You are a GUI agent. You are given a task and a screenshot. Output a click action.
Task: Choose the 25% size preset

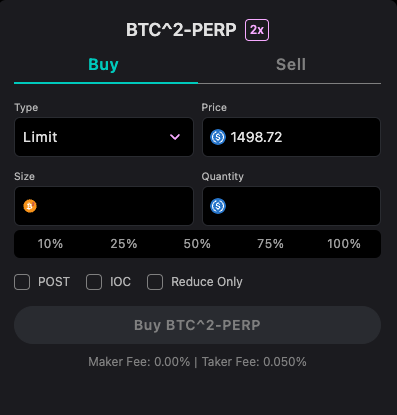click(124, 244)
